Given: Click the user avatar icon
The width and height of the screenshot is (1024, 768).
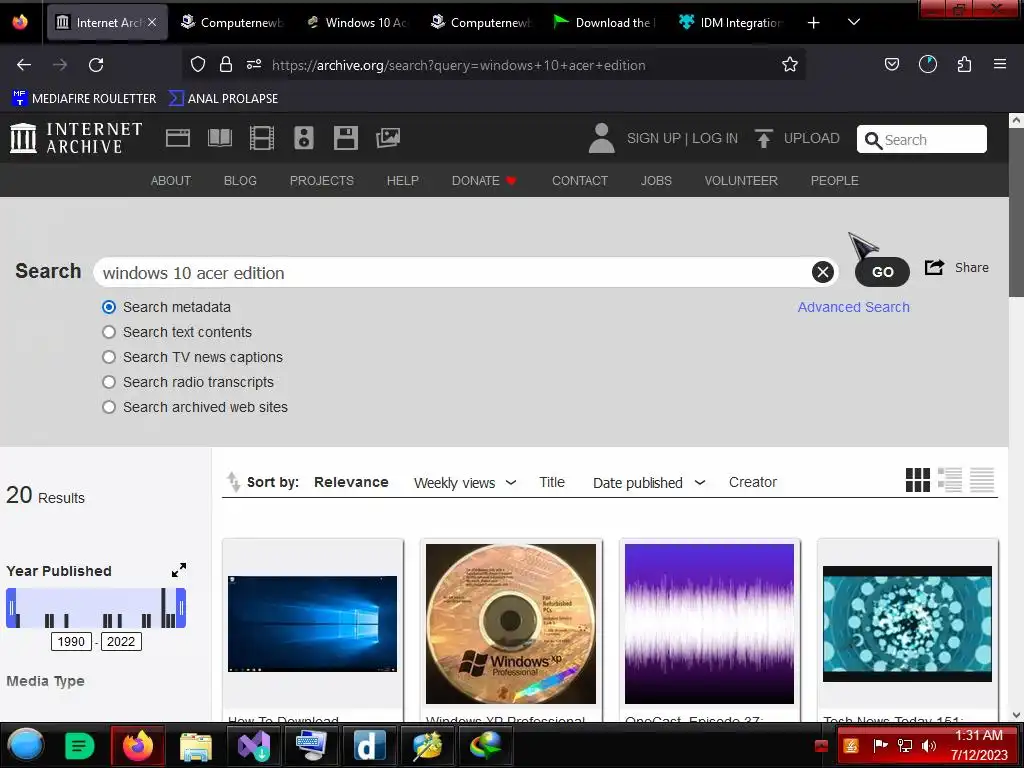Looking at the screenshot, I should coord(601,138).
